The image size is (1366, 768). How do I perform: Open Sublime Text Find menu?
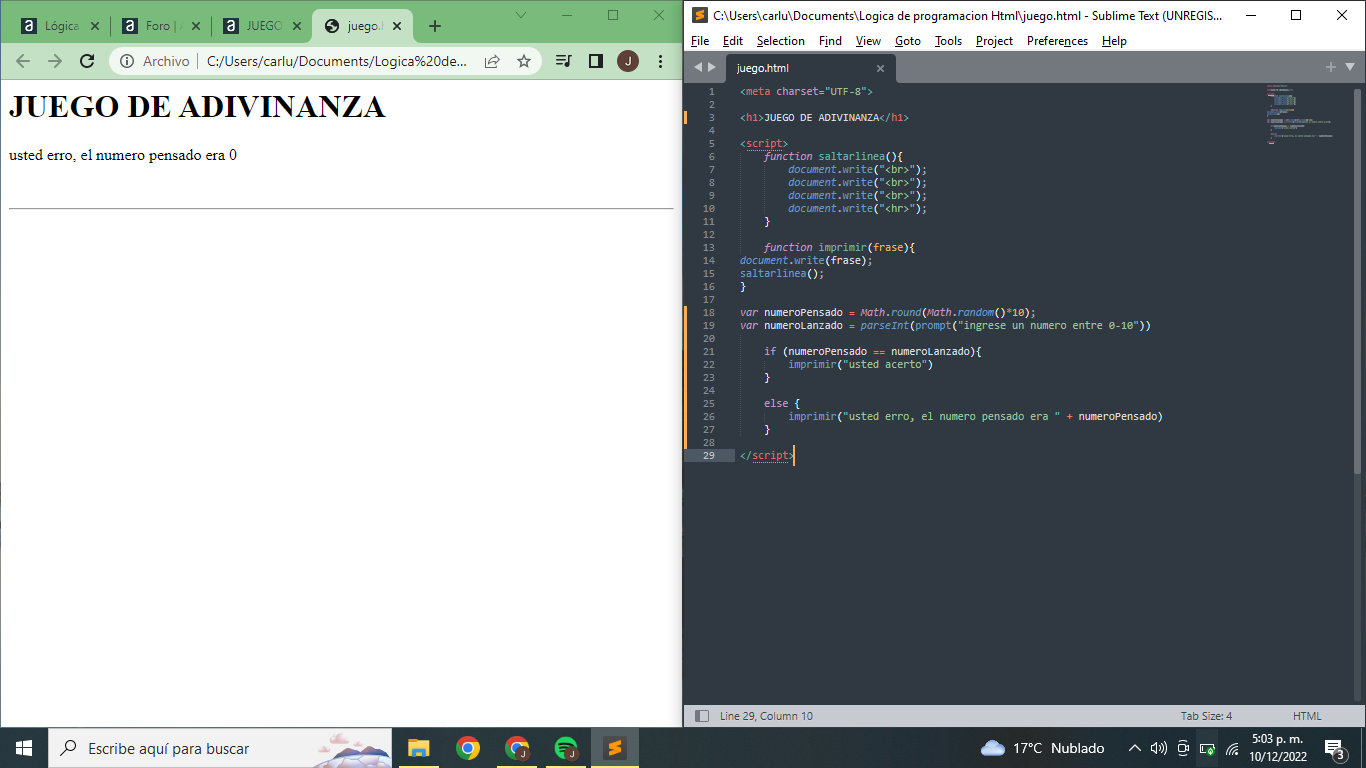coord(830,41)
